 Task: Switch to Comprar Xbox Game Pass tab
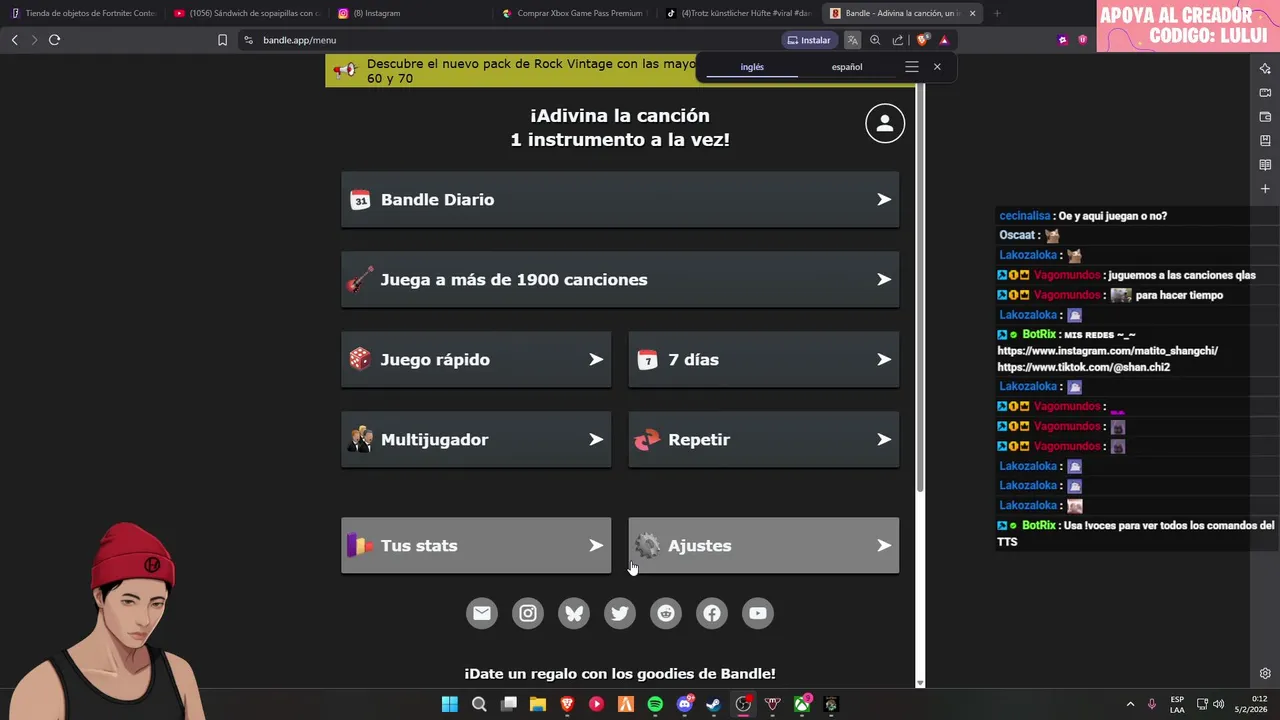click(x=574, y=13)
